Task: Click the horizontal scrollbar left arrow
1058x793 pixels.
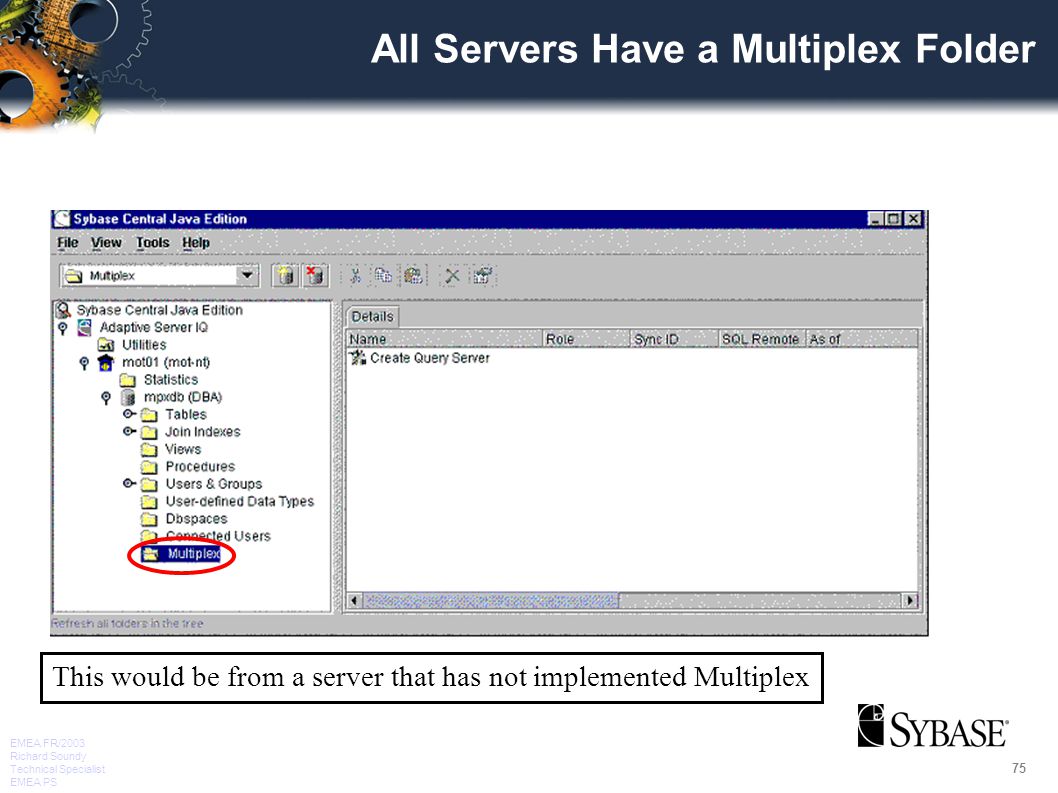Action: coord(354,600)
